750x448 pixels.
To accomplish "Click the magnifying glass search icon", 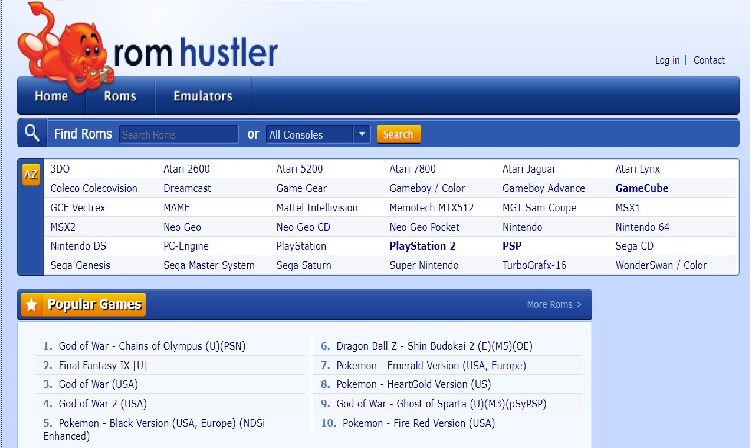I will click(32, 133).
